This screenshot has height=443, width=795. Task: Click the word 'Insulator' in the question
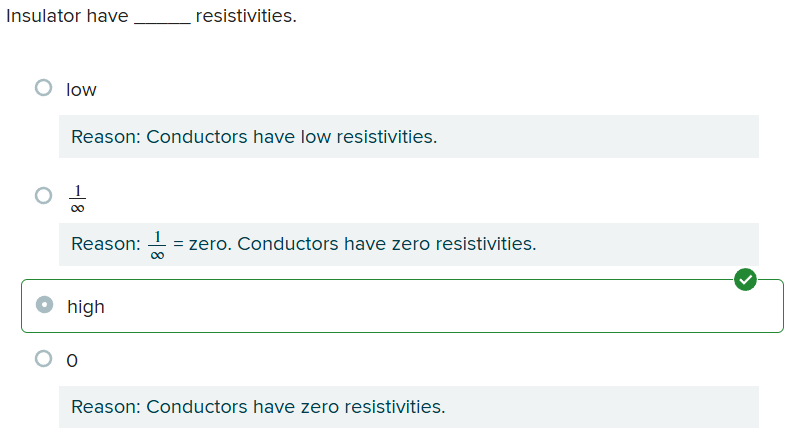click(x=44, y=16)
